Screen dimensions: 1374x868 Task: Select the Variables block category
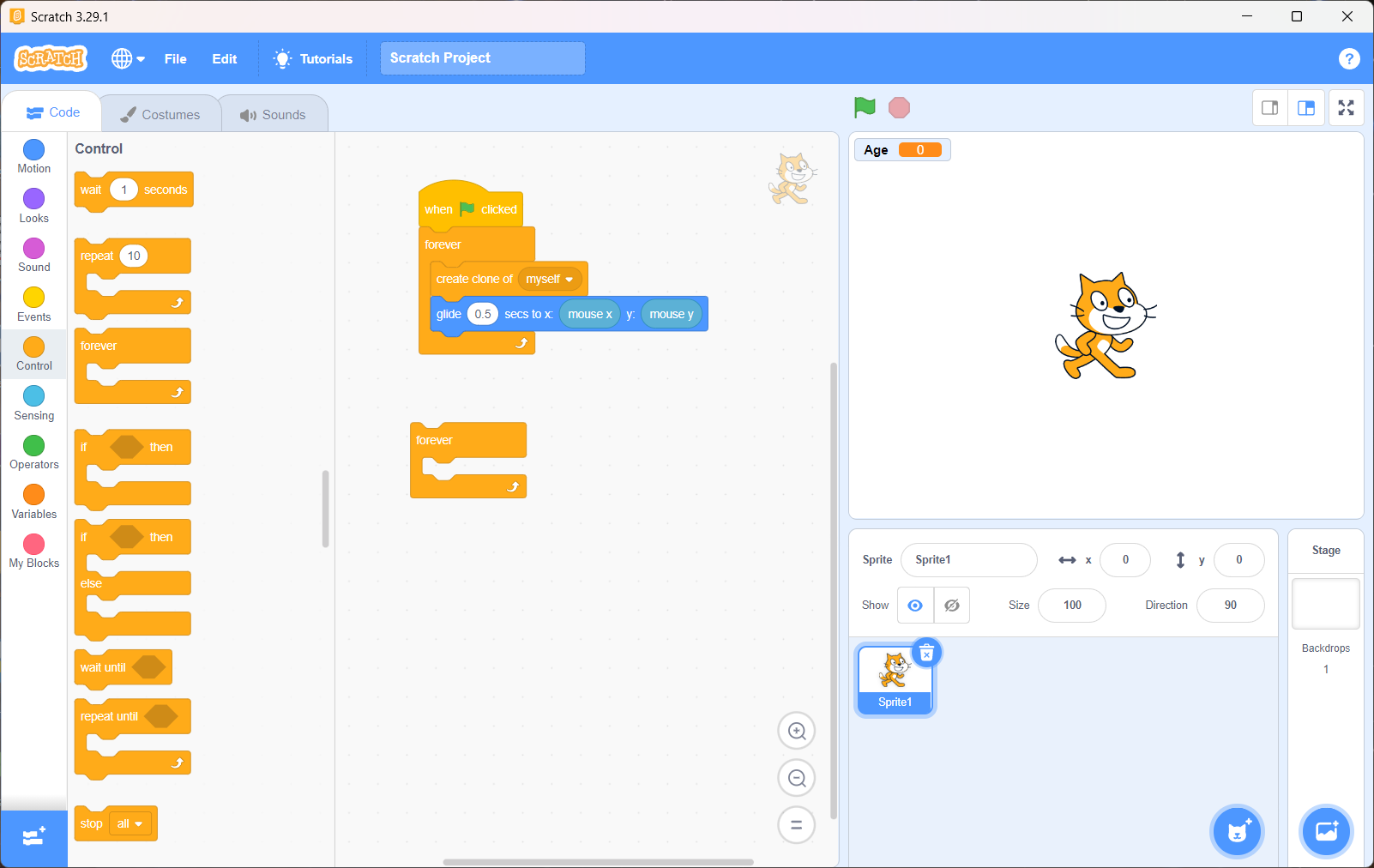pos(33,502)
